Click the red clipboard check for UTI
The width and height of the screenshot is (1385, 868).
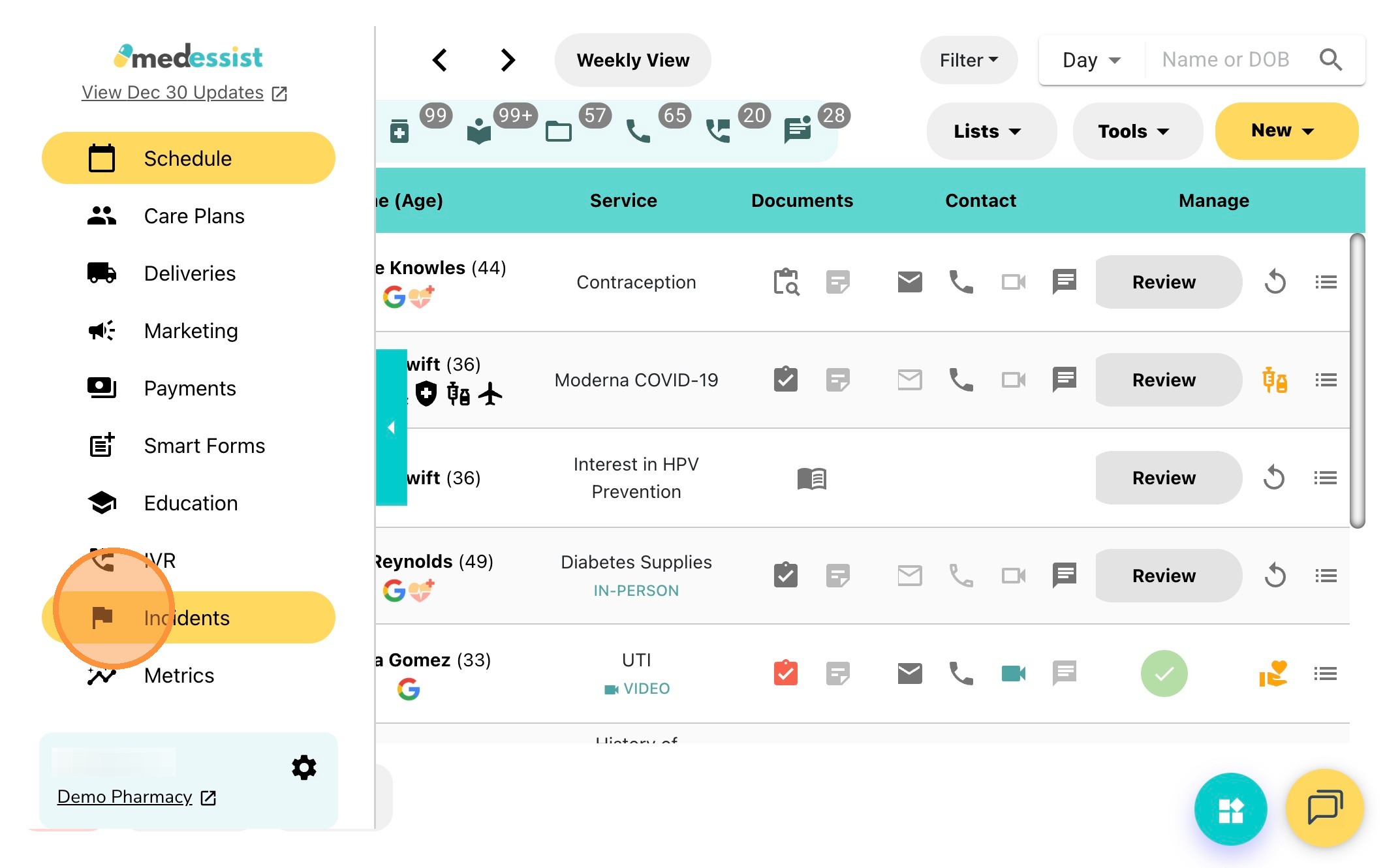pyautogui.click(x=785, y=673)
